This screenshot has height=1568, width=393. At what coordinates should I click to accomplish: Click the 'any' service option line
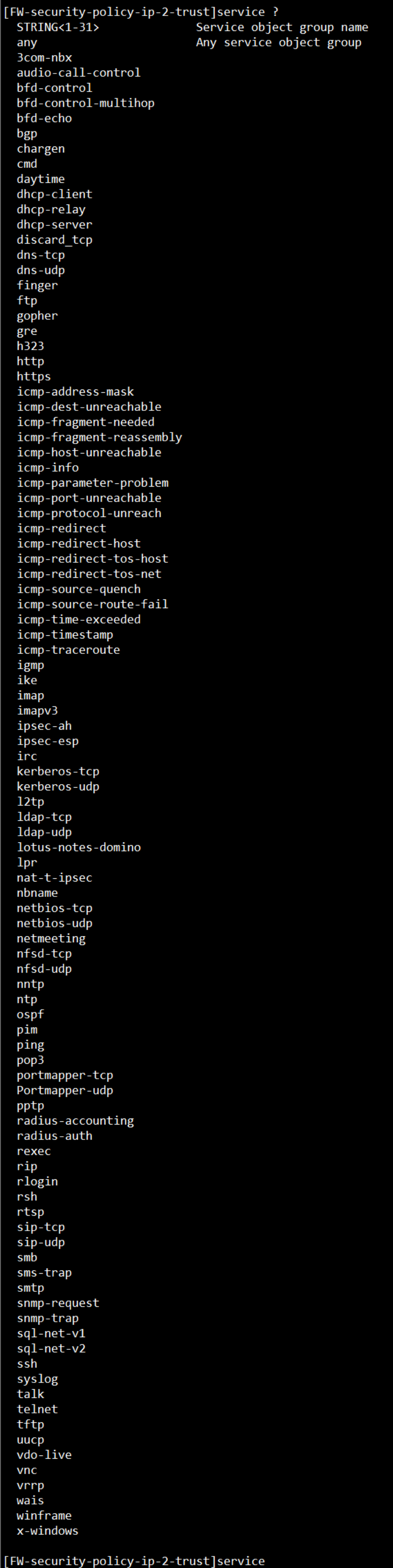[26, 43]
